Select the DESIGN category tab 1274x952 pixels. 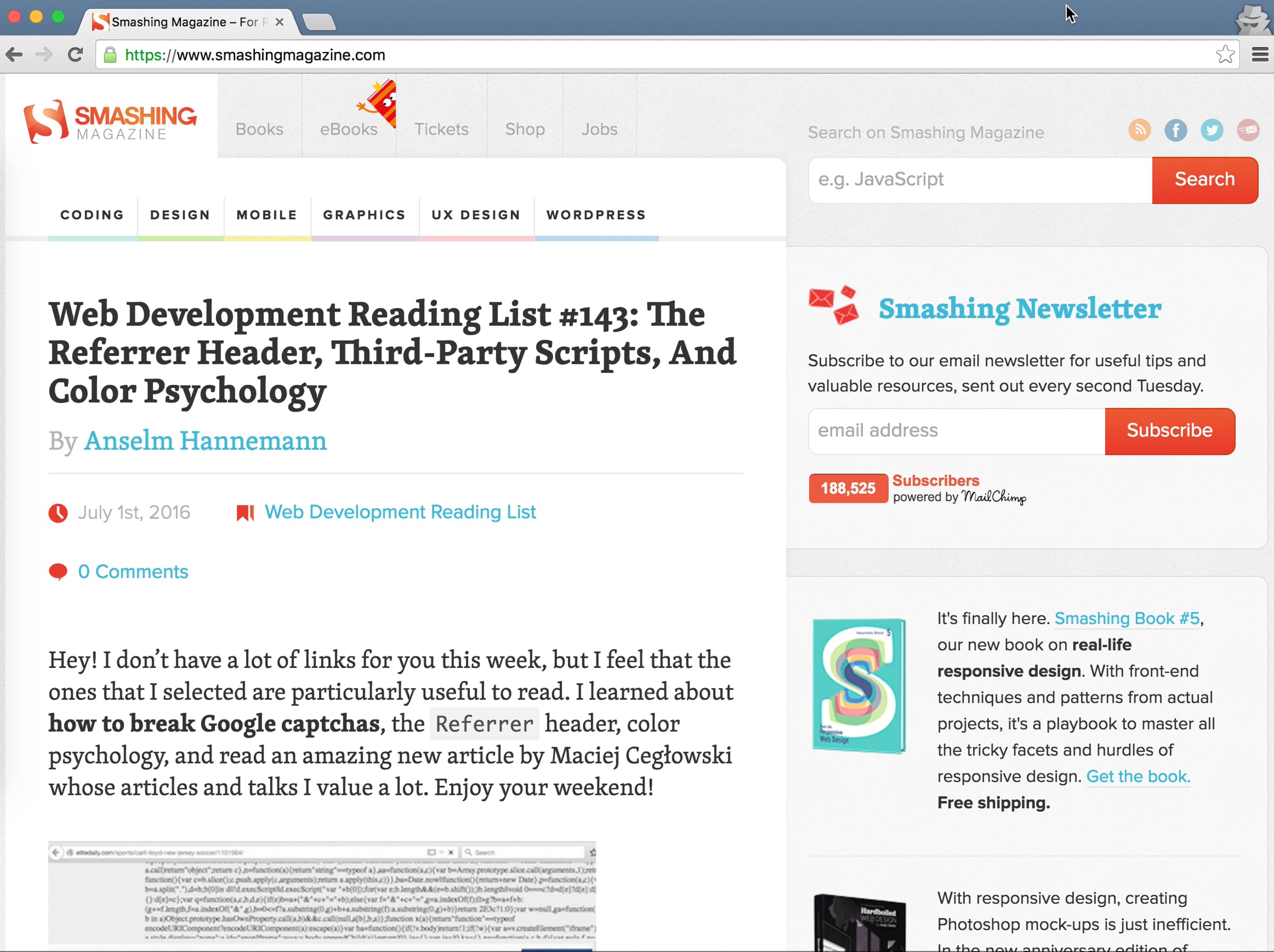(180, 215)
